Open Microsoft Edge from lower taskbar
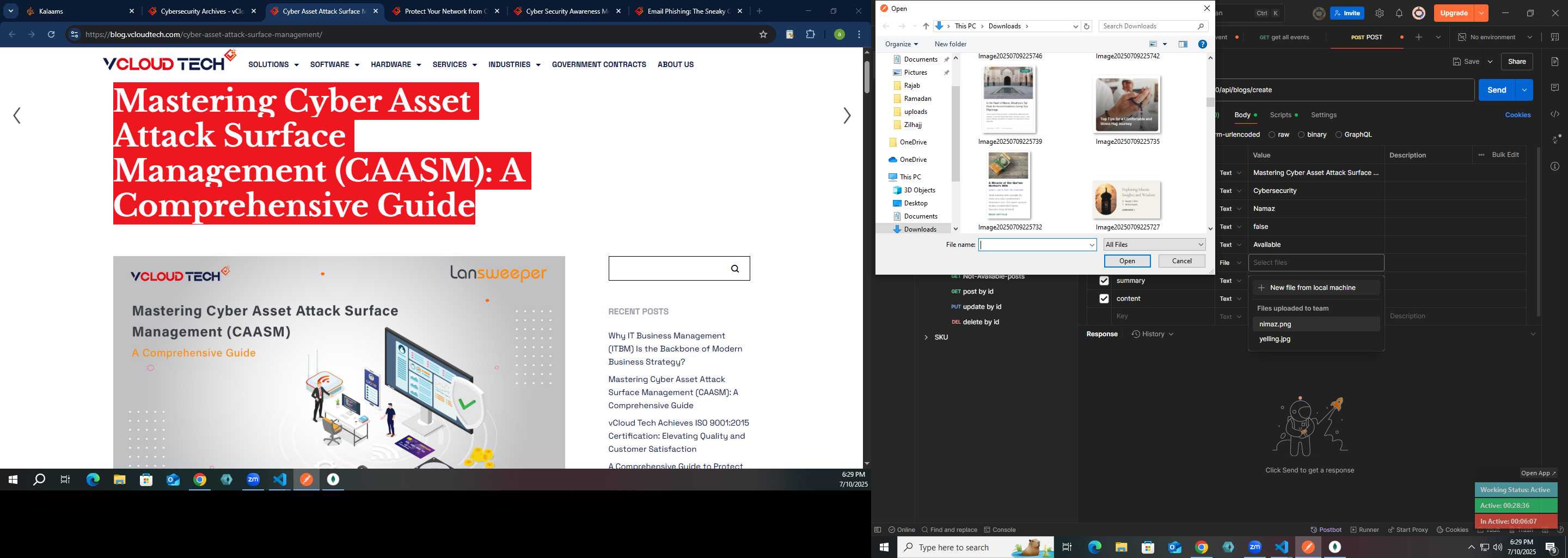The width and height of the screenshot is (1568, 558). point(1094,547)
